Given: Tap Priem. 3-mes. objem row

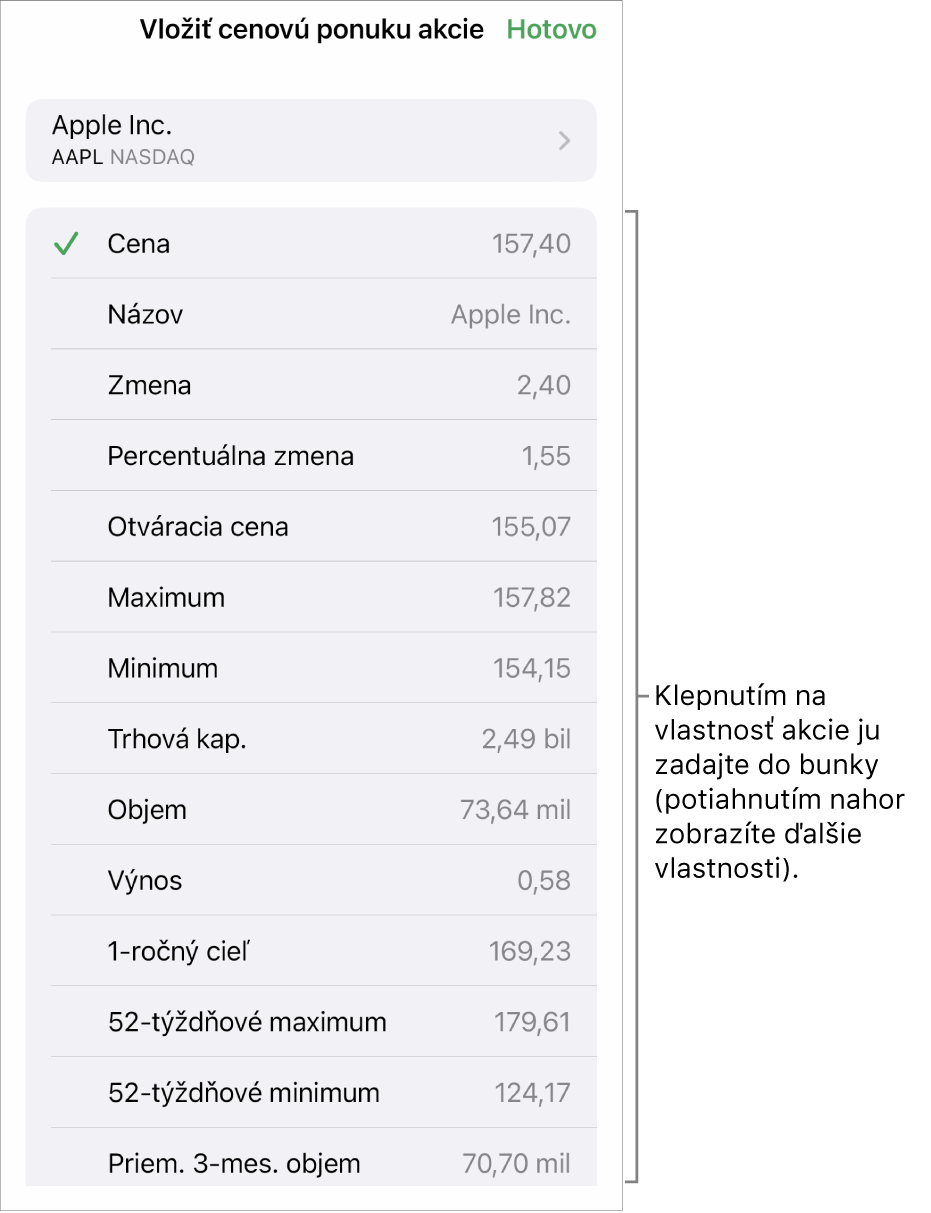Looking at the screenshot, I should tap(311, 1158).
